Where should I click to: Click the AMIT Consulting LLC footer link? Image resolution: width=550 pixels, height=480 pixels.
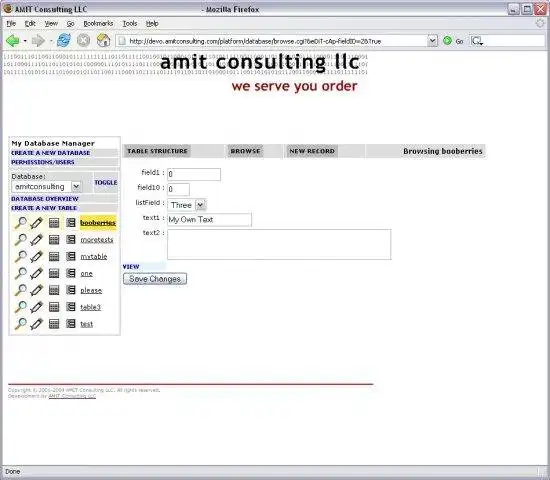click(x=72, y=396)
